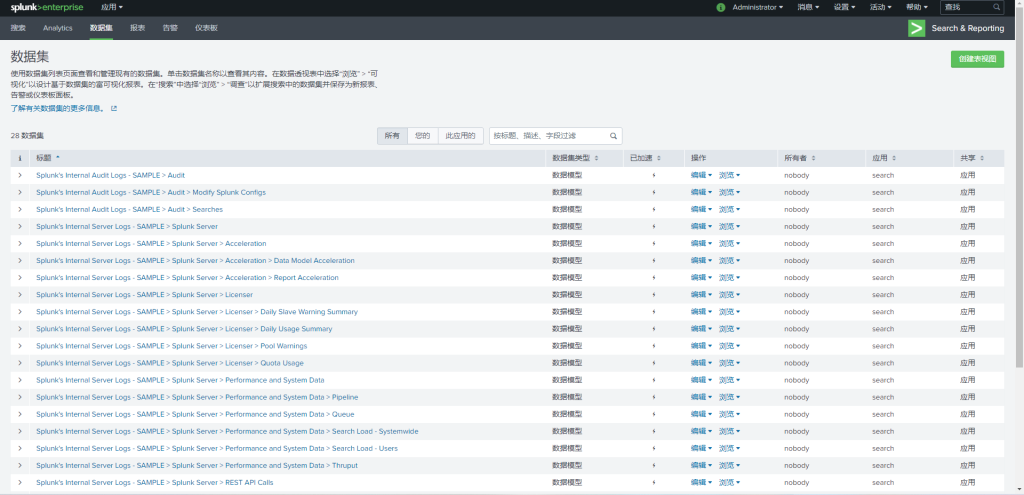Click the magnifier icon in the top search box
The height and width of the screenshot is (495, 1024).
[997, 7]
